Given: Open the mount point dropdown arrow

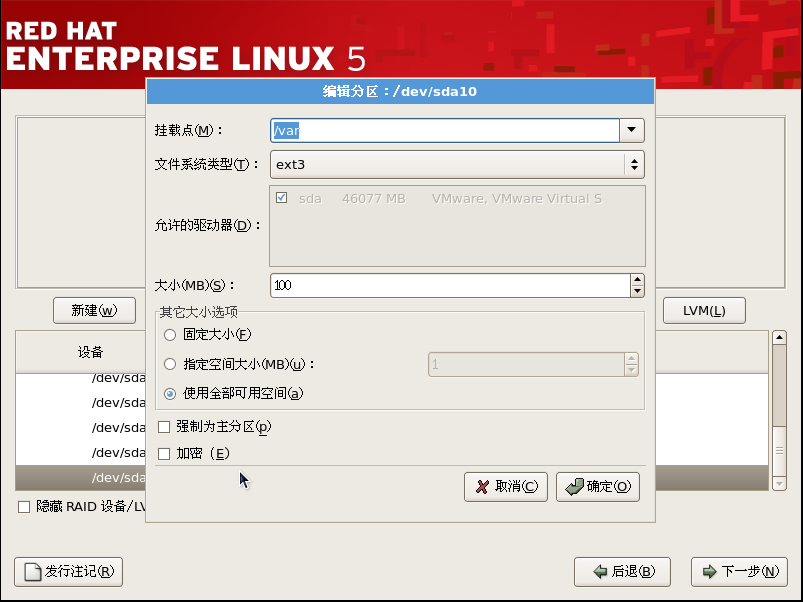Looking at the screenshot, I should (x=631, y=130).
